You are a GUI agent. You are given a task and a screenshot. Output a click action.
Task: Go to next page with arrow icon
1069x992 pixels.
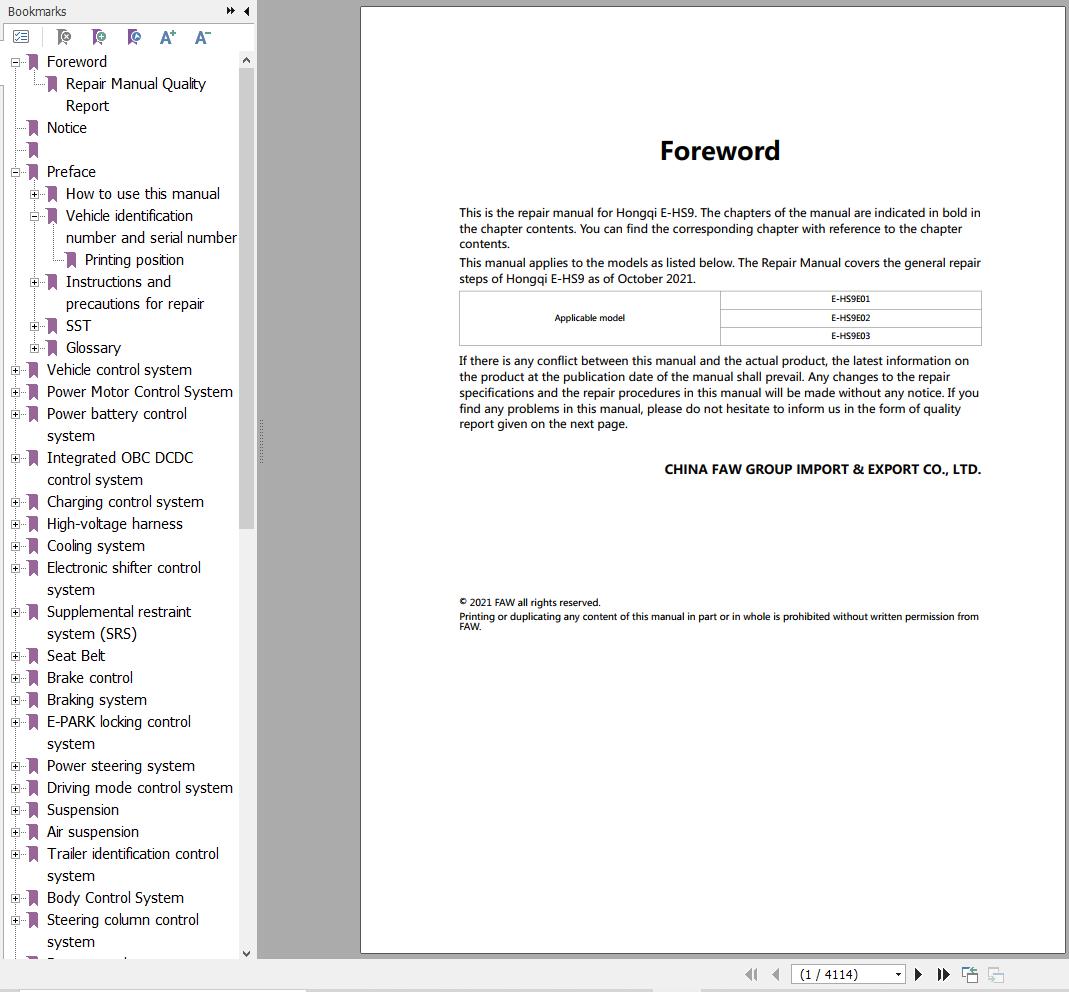[918, 974]
